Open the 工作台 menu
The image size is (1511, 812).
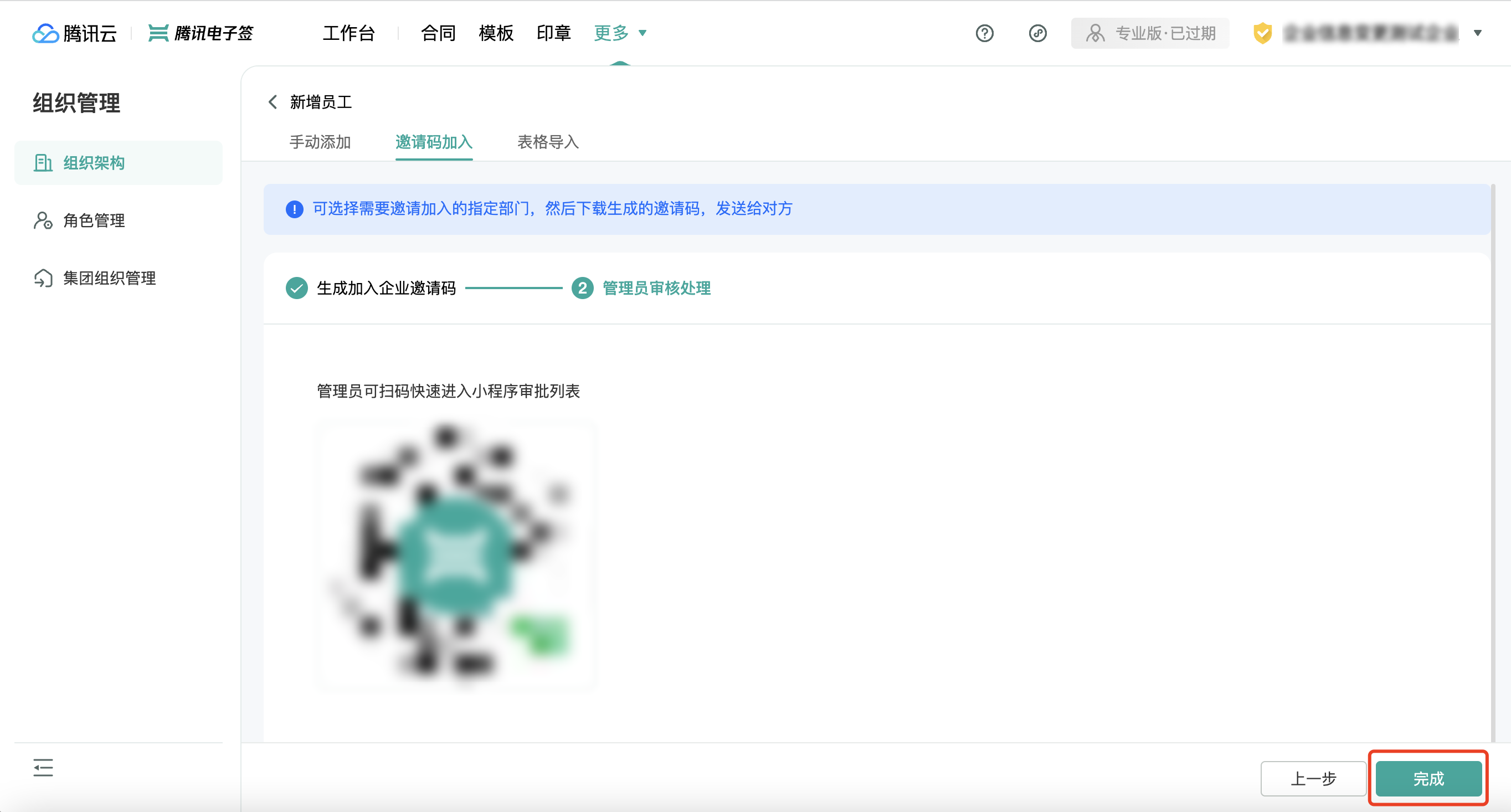[x=348, y=33]
